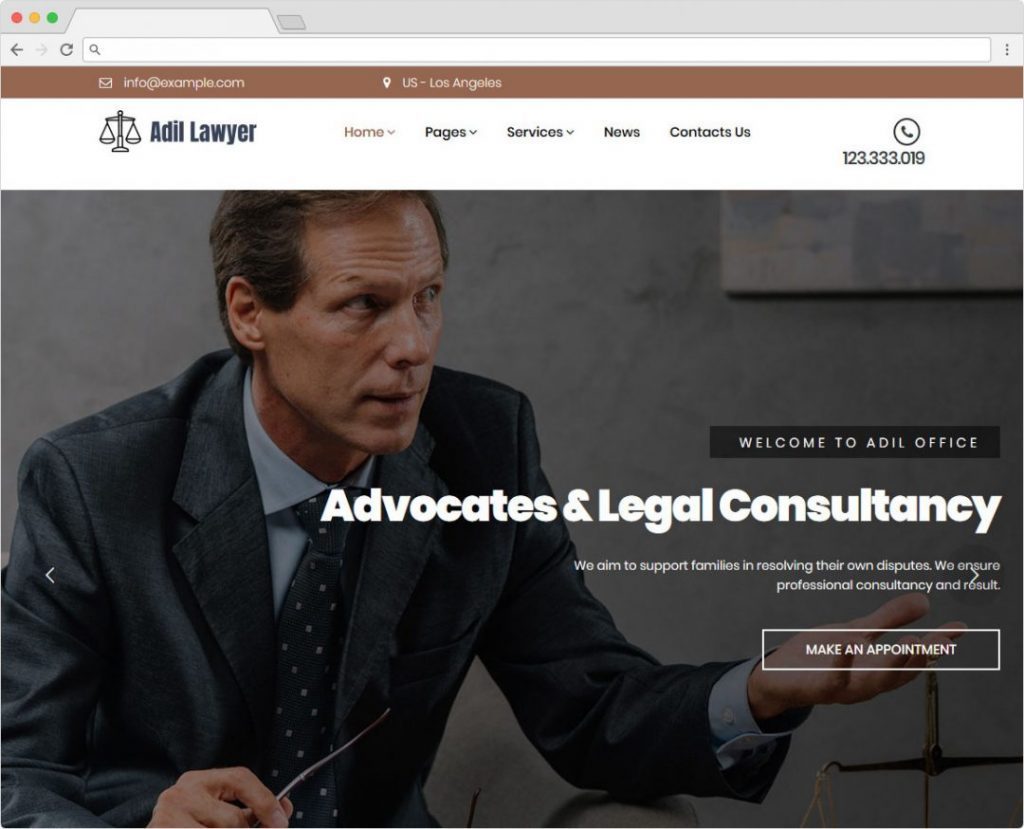
Task: Click the browser forward arrow
Action: 41,50
